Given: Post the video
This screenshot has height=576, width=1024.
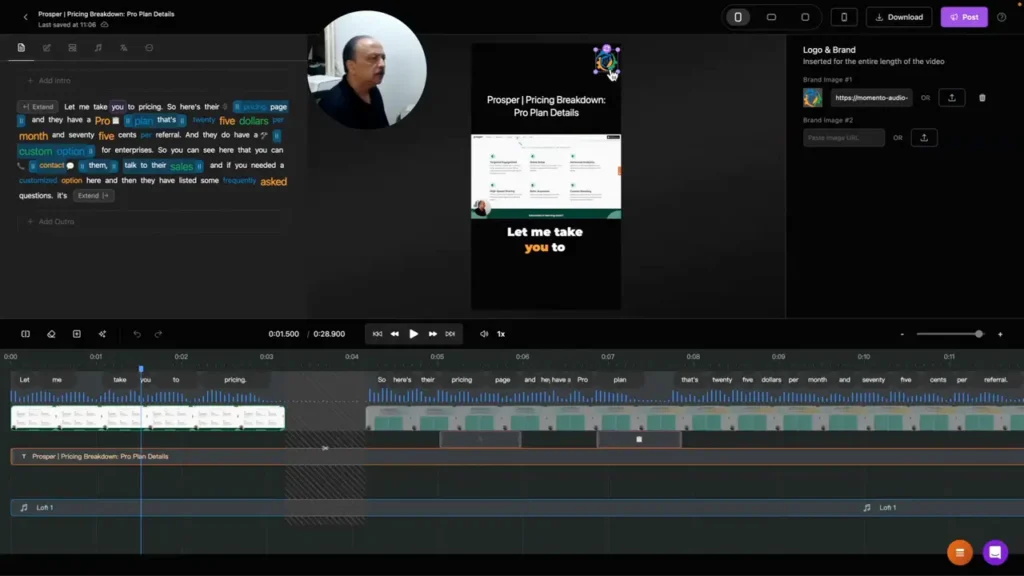Looking at the screenshot, I should 964,18.
